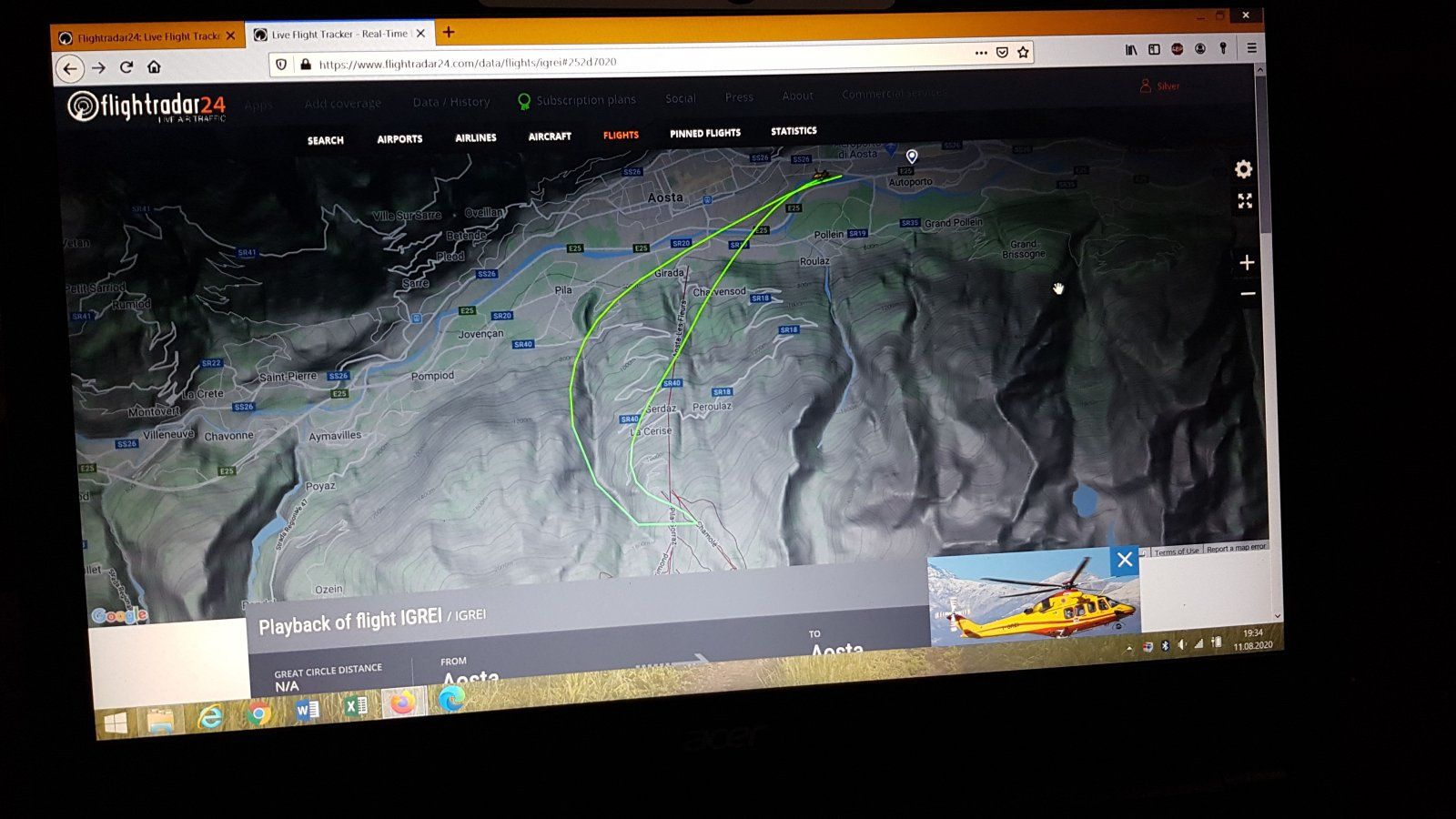Open Firefox hamburger menu
Image resolution: width=1456 pixels, height=819 pixels.
coord(1251,48)
